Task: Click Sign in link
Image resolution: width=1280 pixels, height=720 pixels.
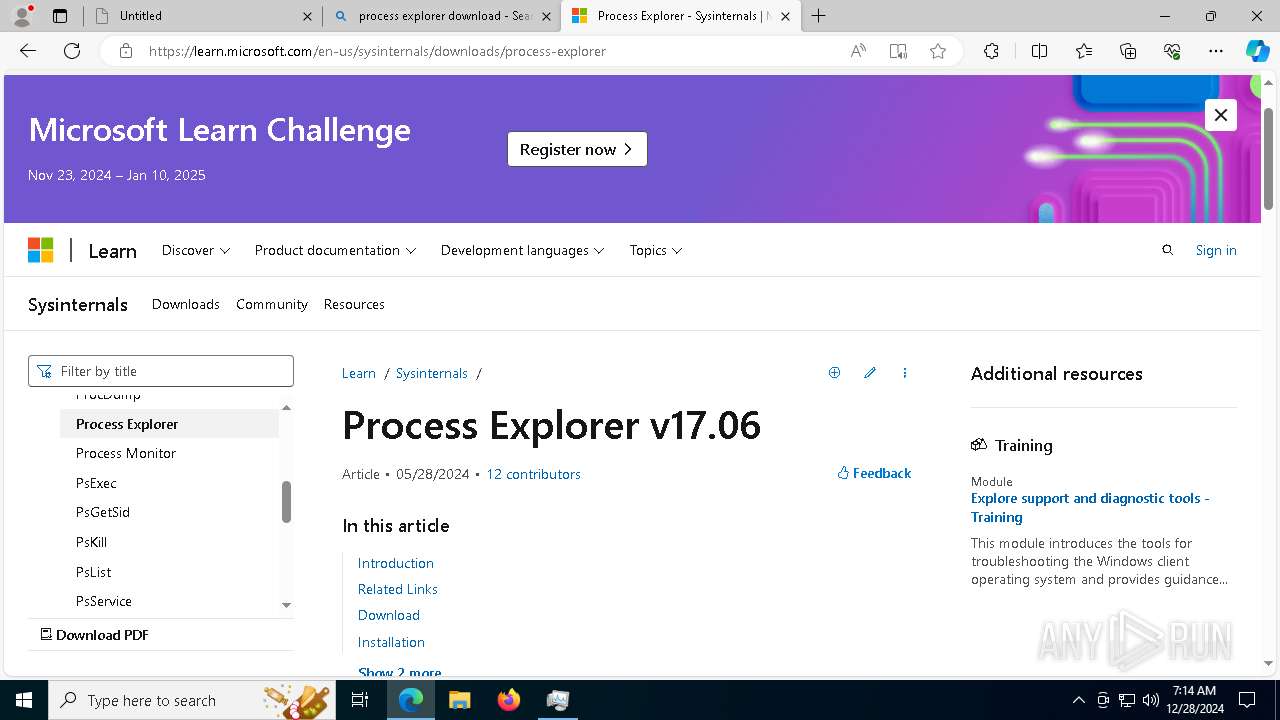Action: [1216, 250]
